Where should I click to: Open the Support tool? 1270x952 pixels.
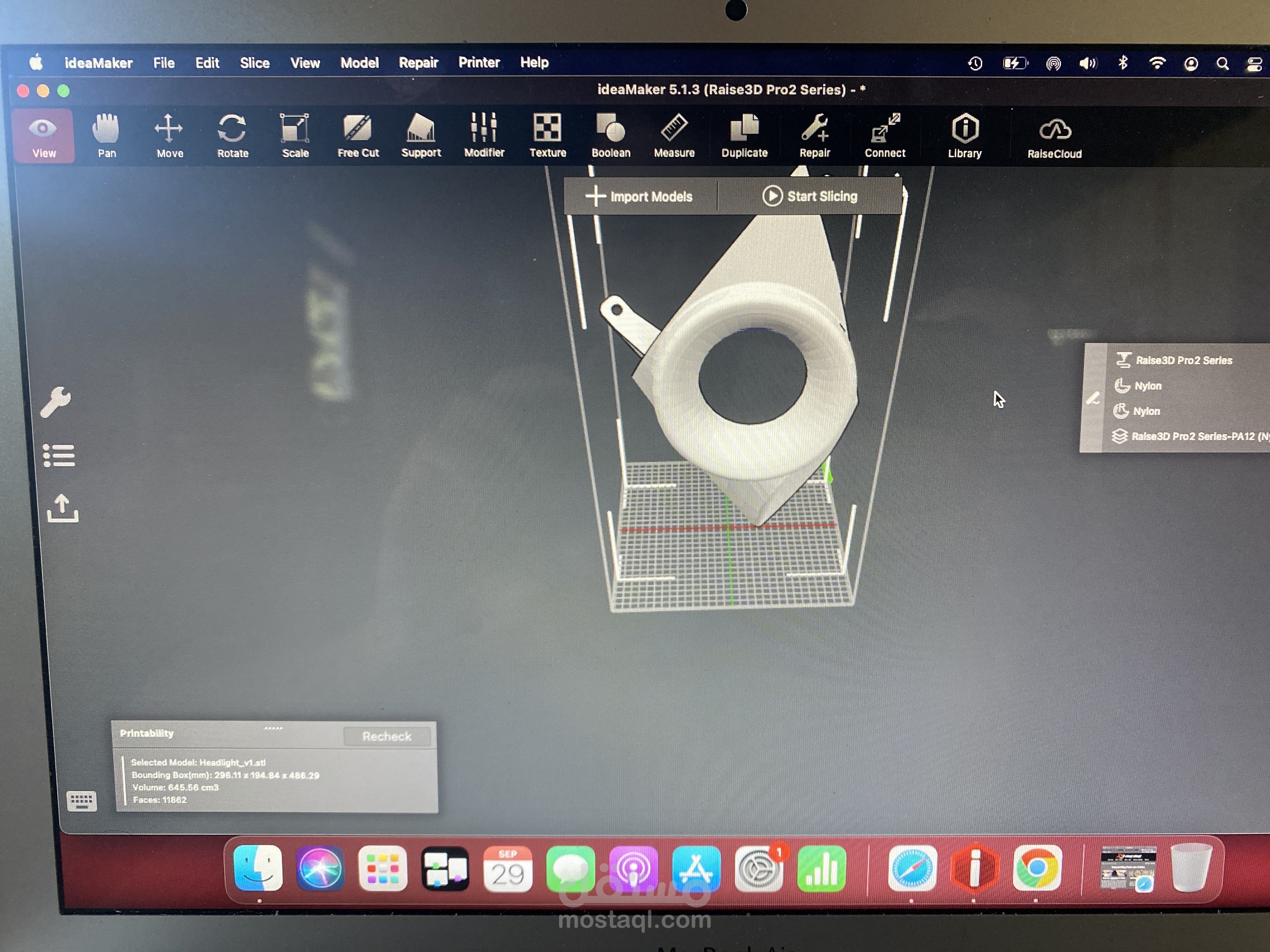pos(421,136)
